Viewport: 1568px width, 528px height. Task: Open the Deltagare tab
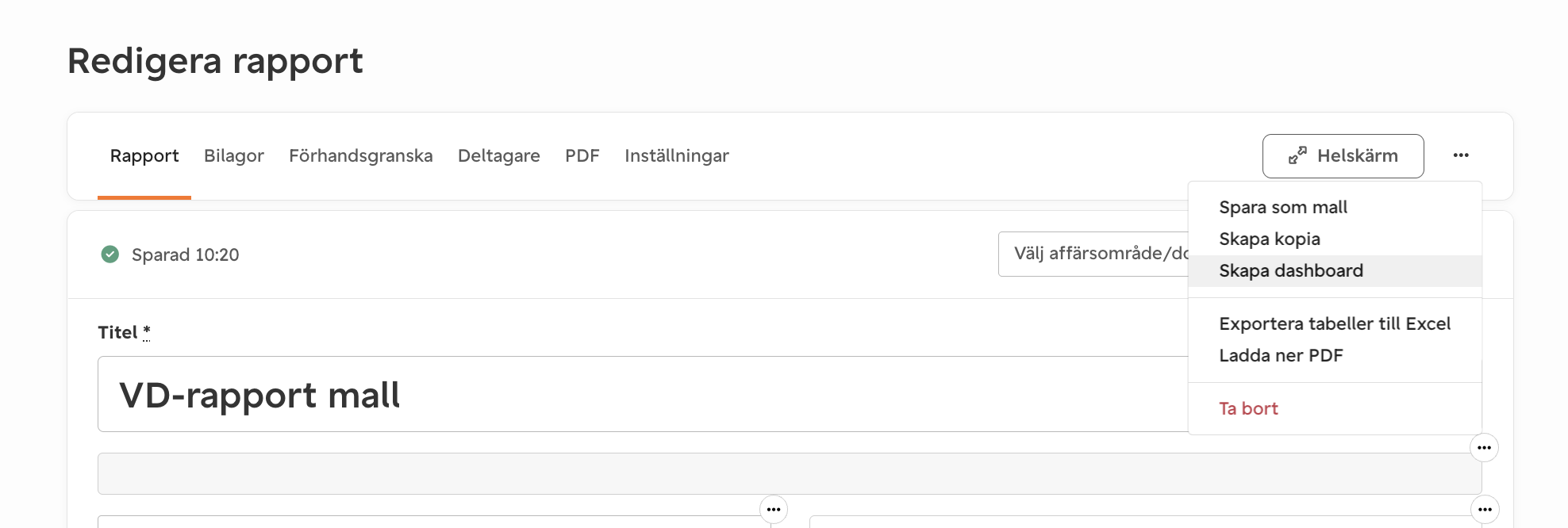point(499,156)
